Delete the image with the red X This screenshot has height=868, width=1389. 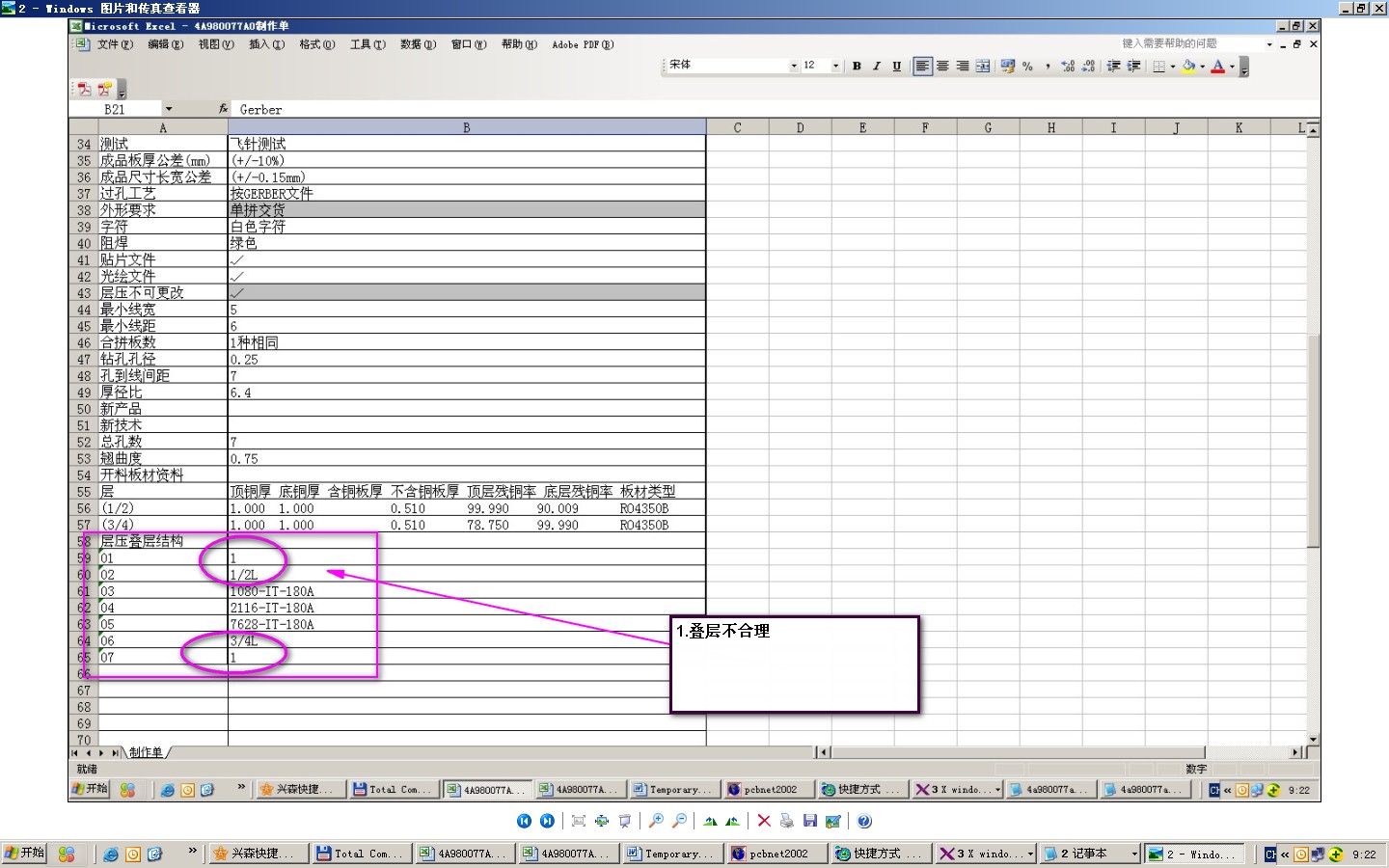pyautogui.click(x=764, y=821)
